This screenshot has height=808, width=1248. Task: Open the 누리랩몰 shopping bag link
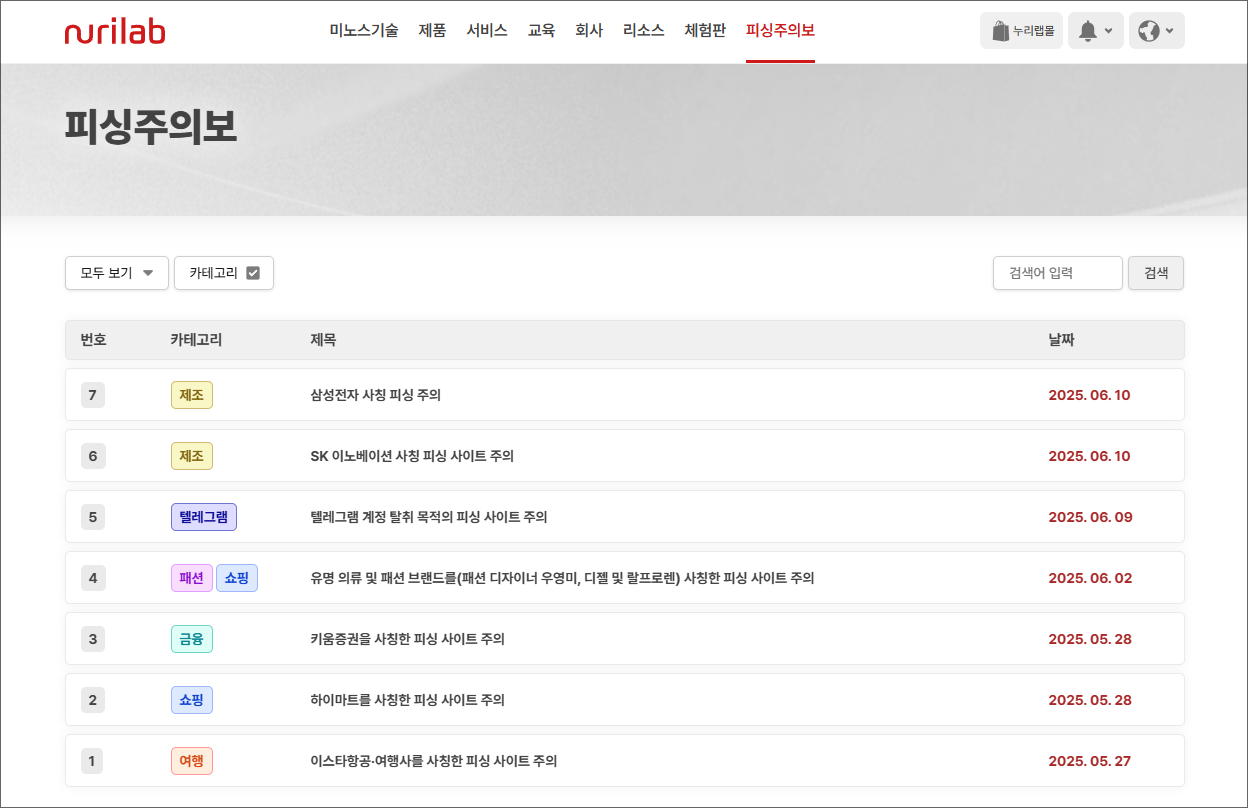[1021, 31]
